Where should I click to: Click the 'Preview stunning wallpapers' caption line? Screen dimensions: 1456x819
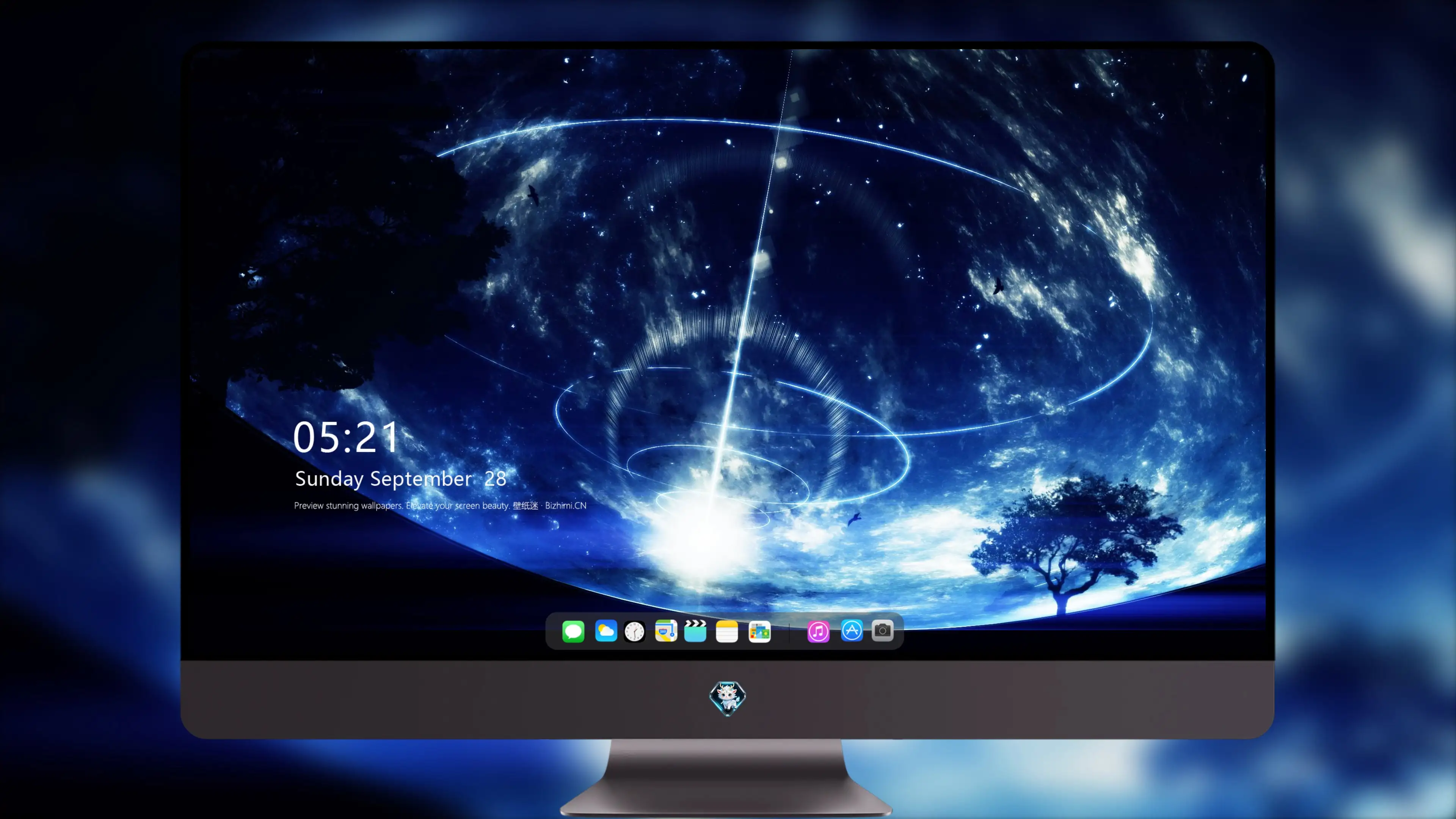440,505
